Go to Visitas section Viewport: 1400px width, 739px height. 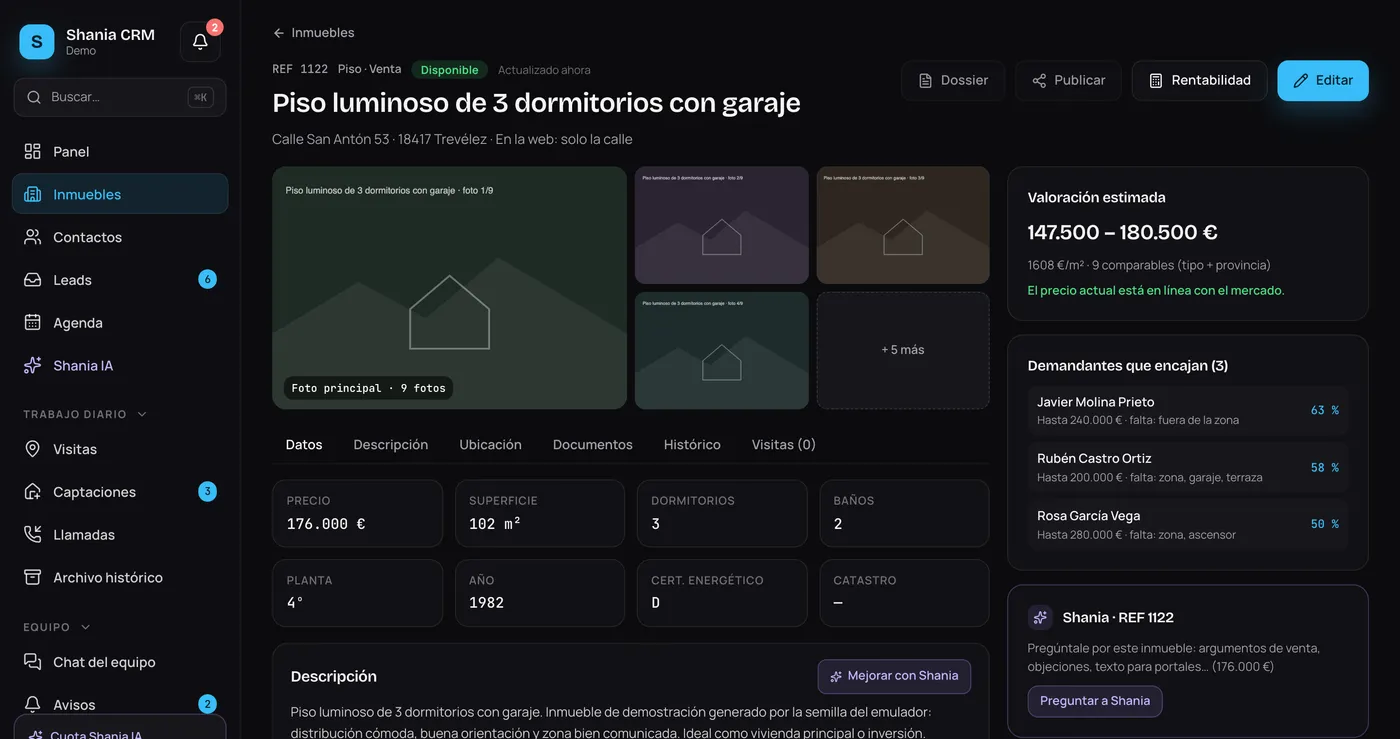[x=120, y=449]
